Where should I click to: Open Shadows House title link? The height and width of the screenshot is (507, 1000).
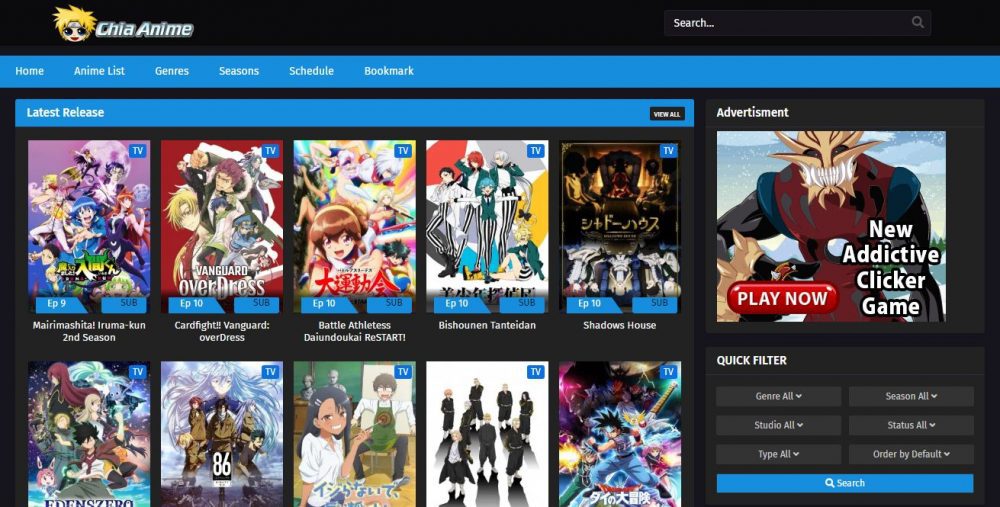(620, 325)
